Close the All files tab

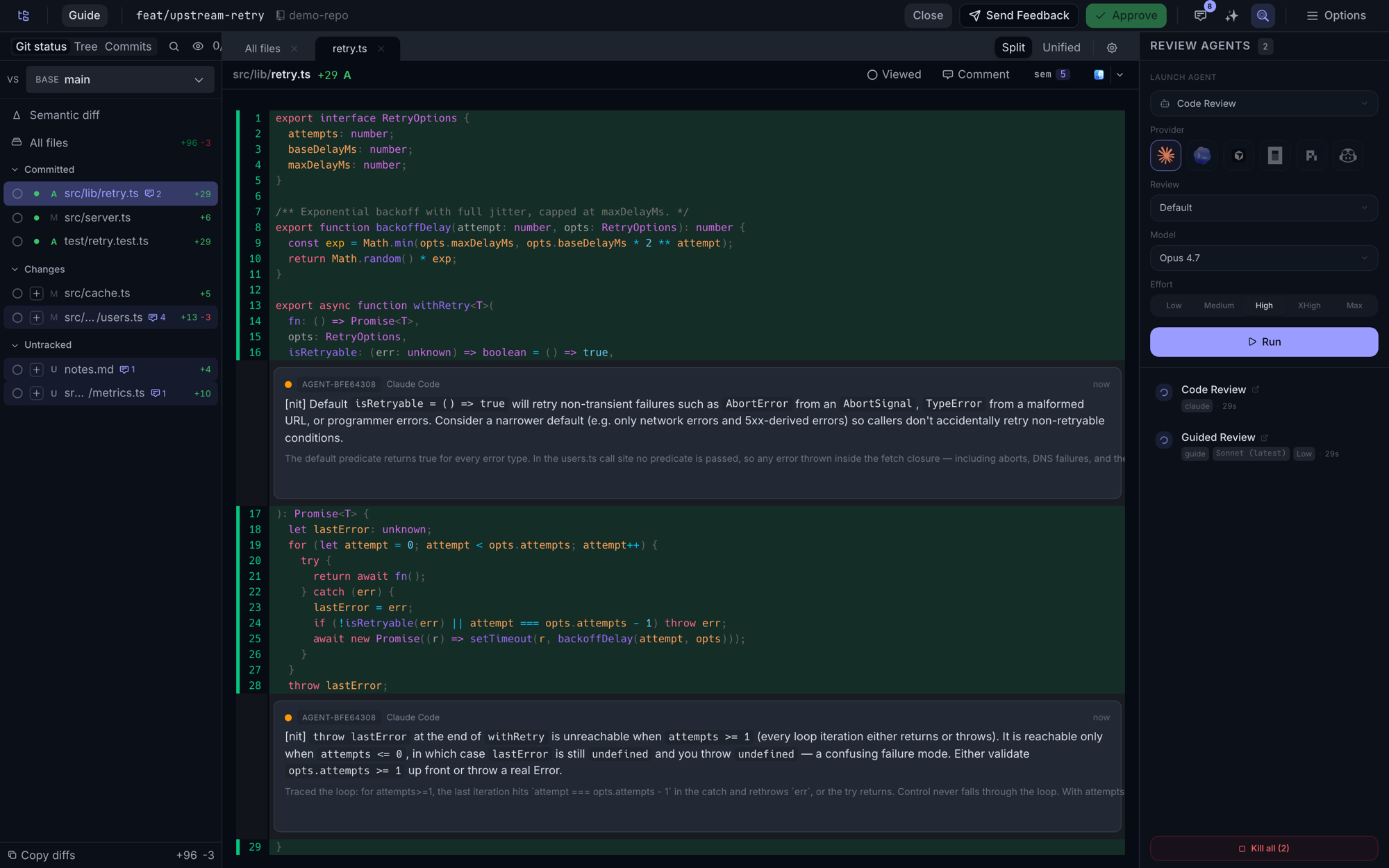coord(294,49)
